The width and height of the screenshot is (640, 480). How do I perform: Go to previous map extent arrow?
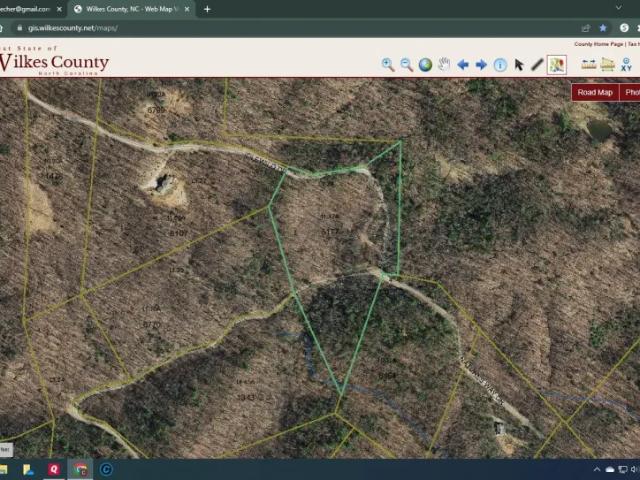click(x=463, y=65)
